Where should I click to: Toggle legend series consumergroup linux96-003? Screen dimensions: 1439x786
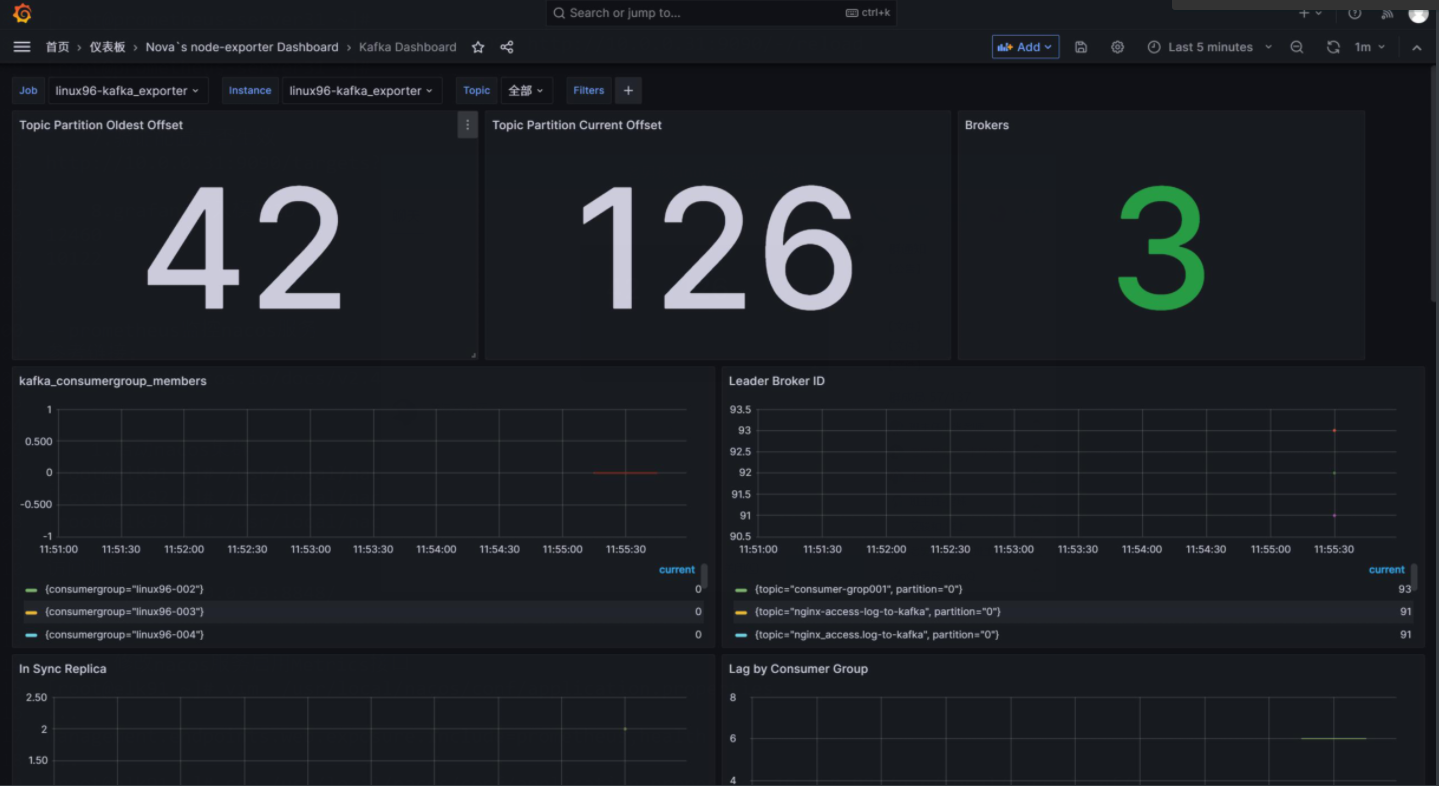(x=124, y=611)
